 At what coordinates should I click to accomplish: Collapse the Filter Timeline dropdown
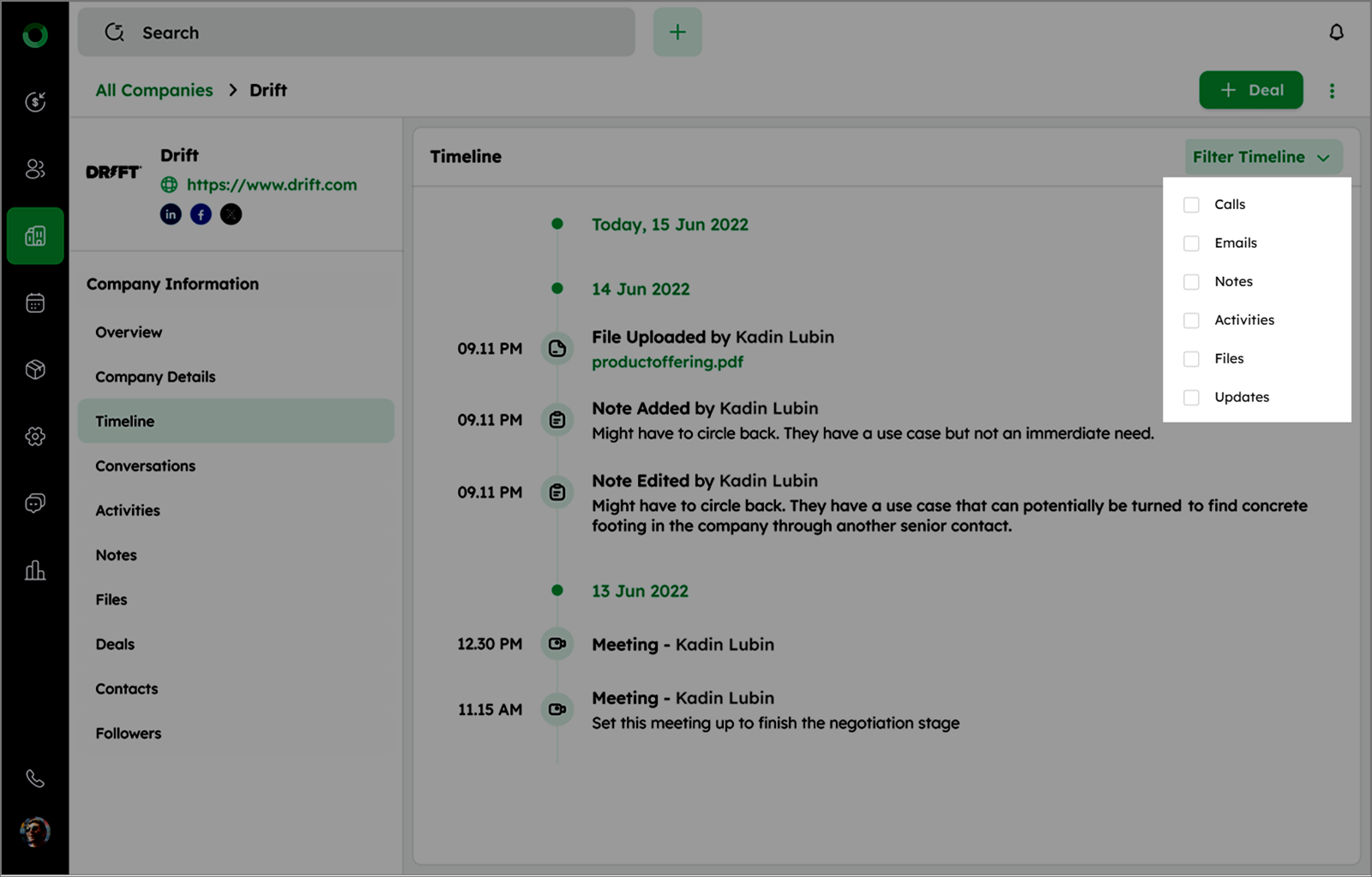tap(1262, 157)
